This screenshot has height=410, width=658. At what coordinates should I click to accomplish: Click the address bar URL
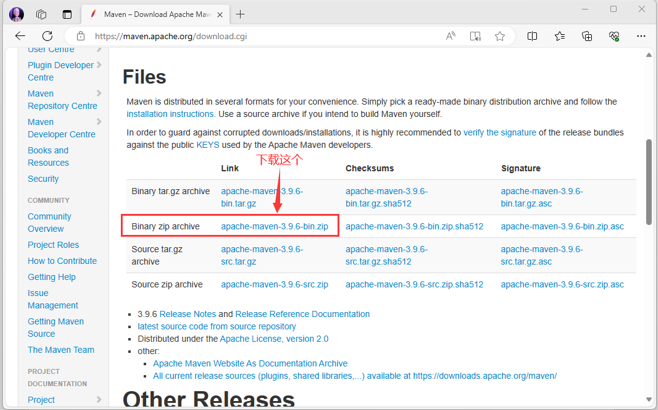coord(171,36)
